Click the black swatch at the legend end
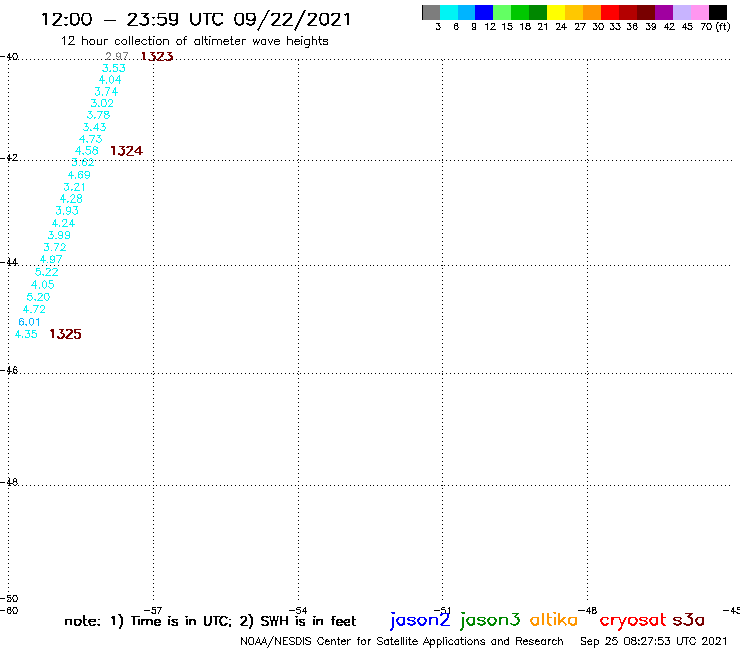 pos(717,12)
